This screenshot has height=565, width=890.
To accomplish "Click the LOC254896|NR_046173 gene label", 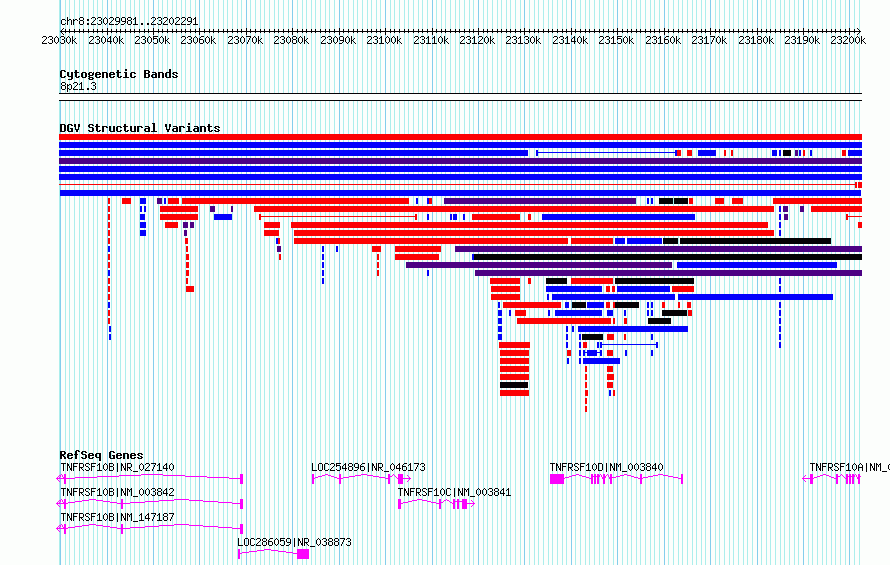I will coord(368,467).
